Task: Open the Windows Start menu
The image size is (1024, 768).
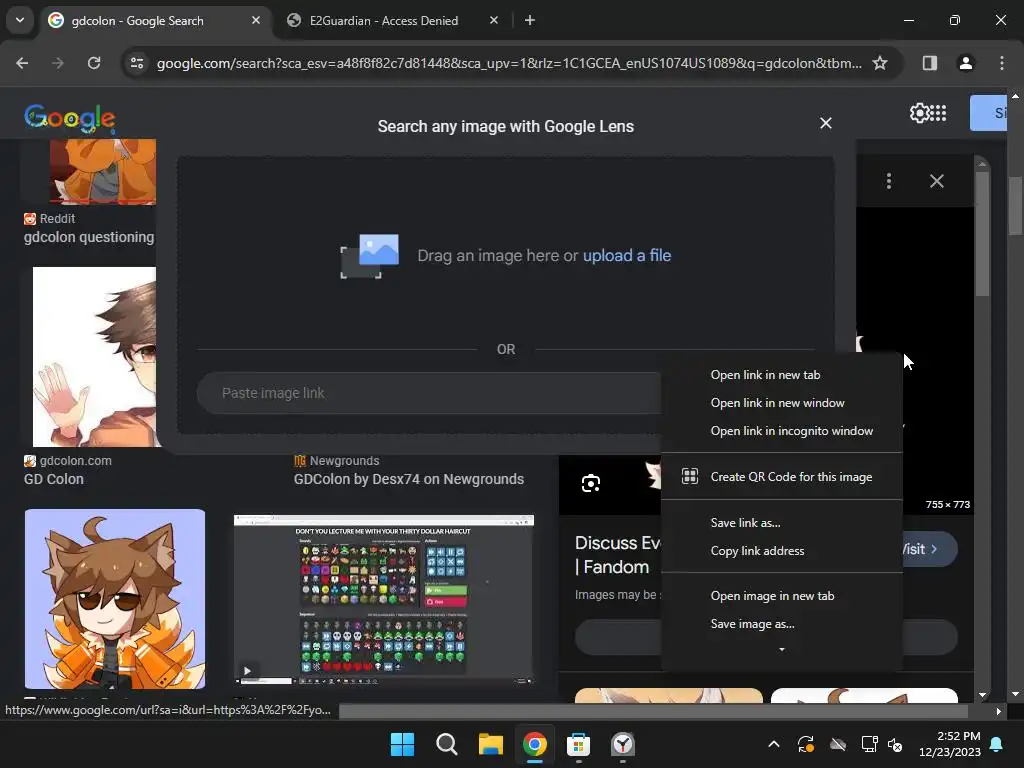Action: (402, 744)
